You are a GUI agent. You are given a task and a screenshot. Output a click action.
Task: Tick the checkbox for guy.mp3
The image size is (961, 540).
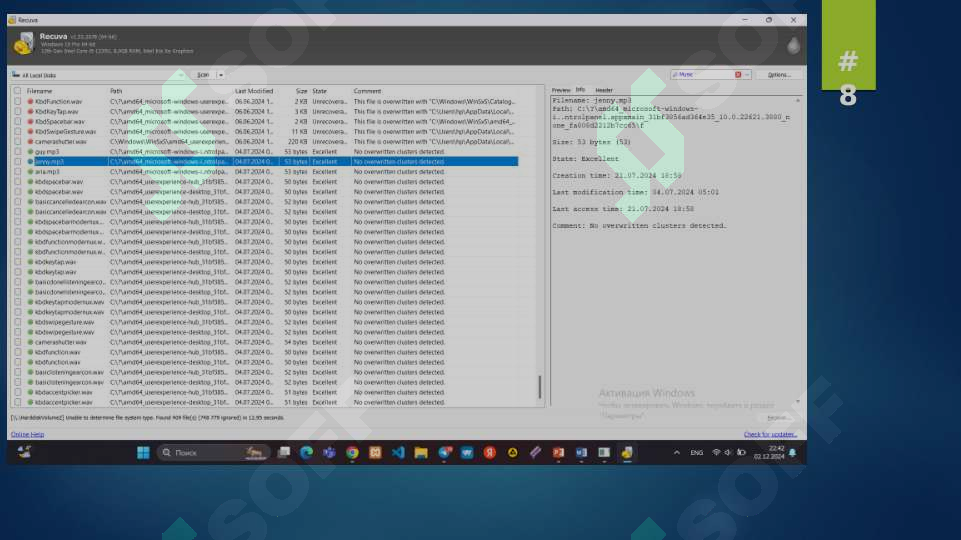pyautogui.click(x=18, y=151)
